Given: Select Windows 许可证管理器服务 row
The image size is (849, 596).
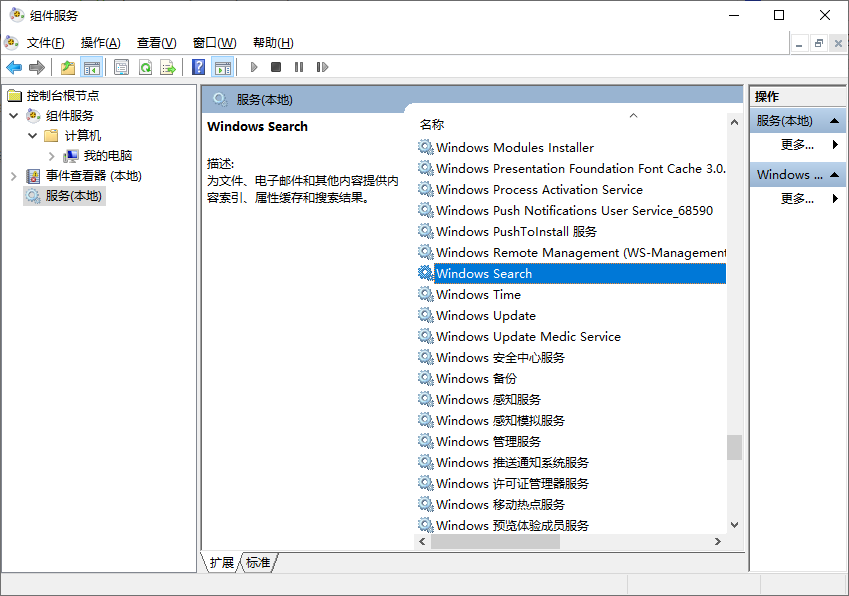Looking at the screenshot, I should 571,483.
